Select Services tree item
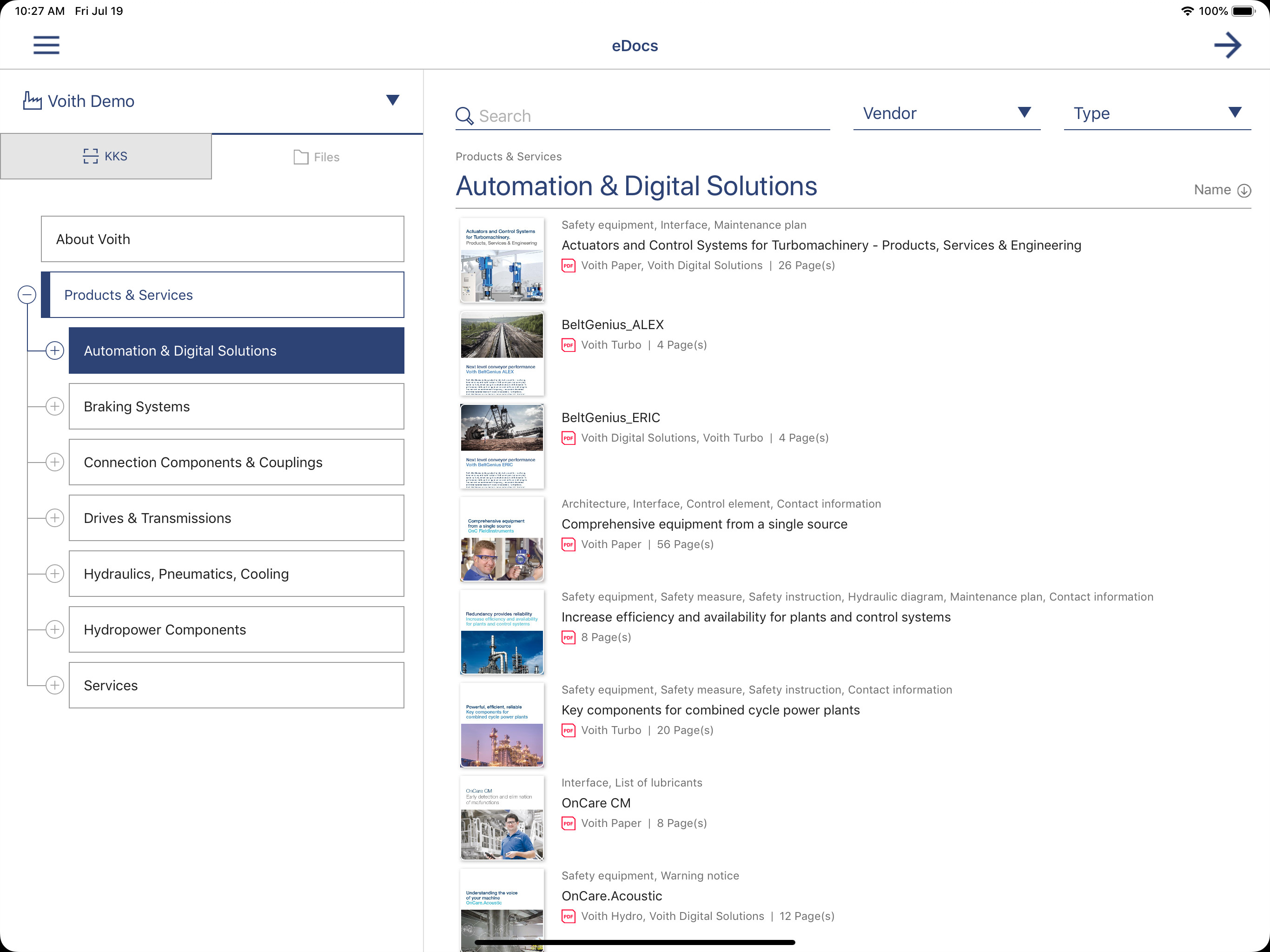This screenshot has height=952, width=1270. tap(237, 685)
